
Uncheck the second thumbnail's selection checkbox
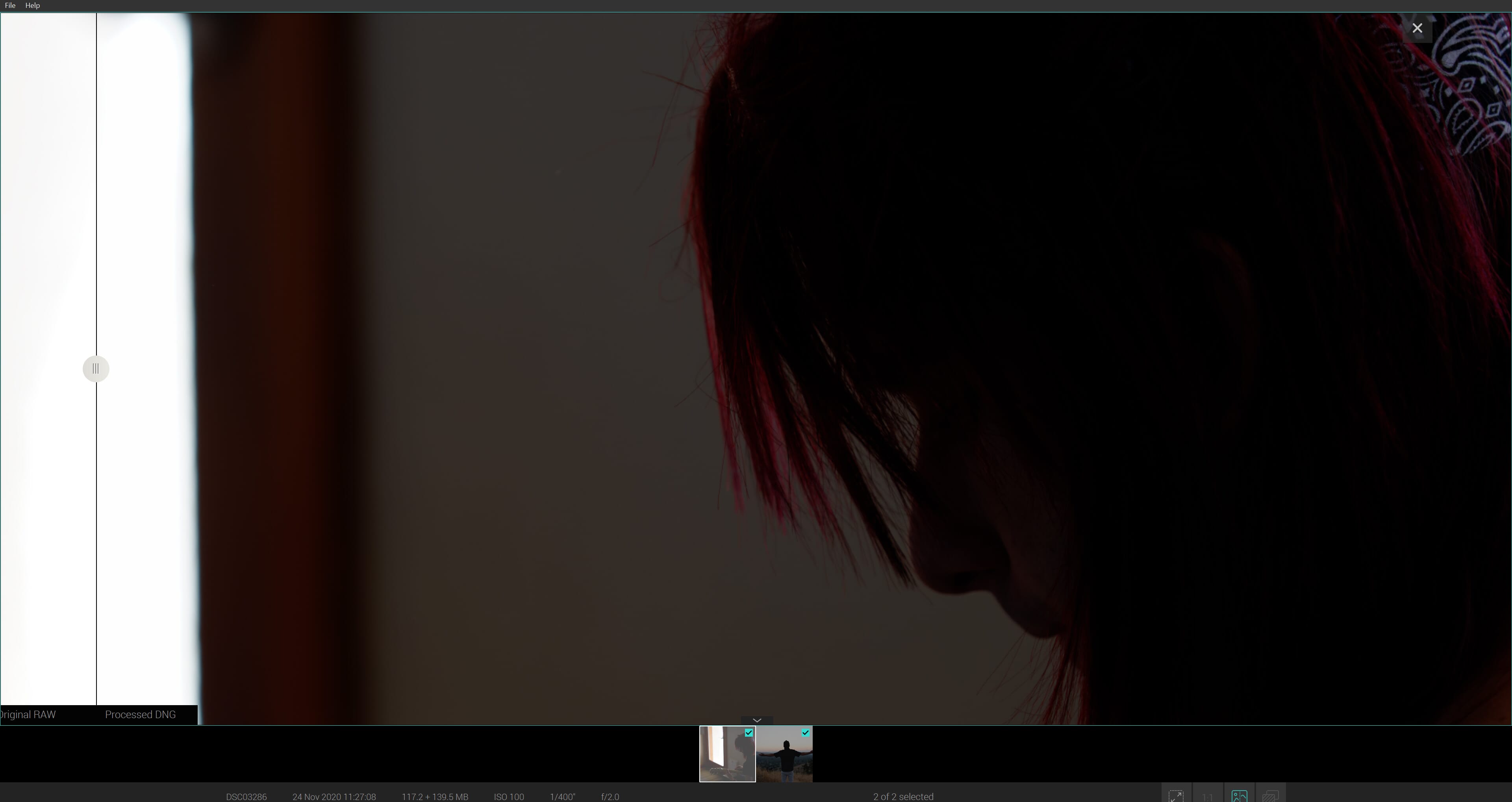coord(805,733)
